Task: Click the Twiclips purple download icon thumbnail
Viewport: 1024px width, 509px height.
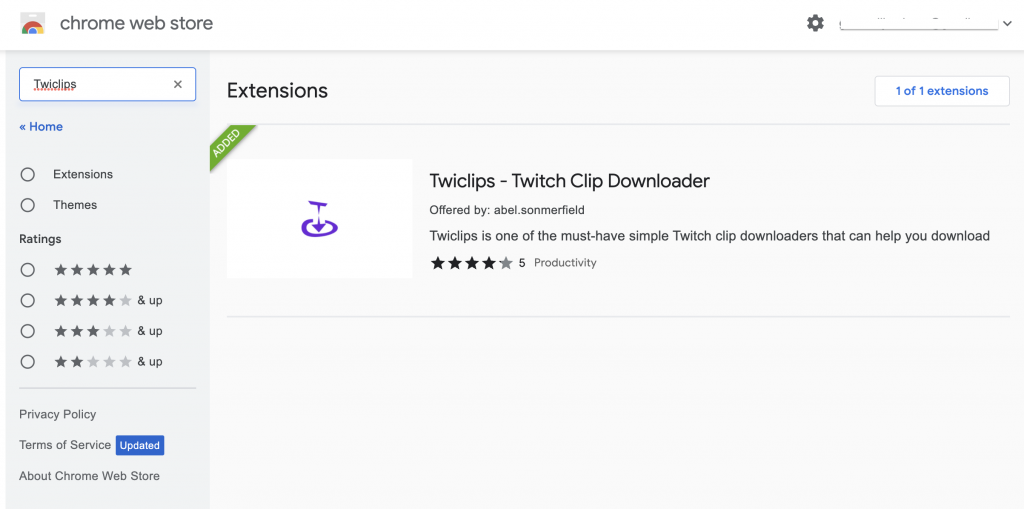Action: point(319,218)
